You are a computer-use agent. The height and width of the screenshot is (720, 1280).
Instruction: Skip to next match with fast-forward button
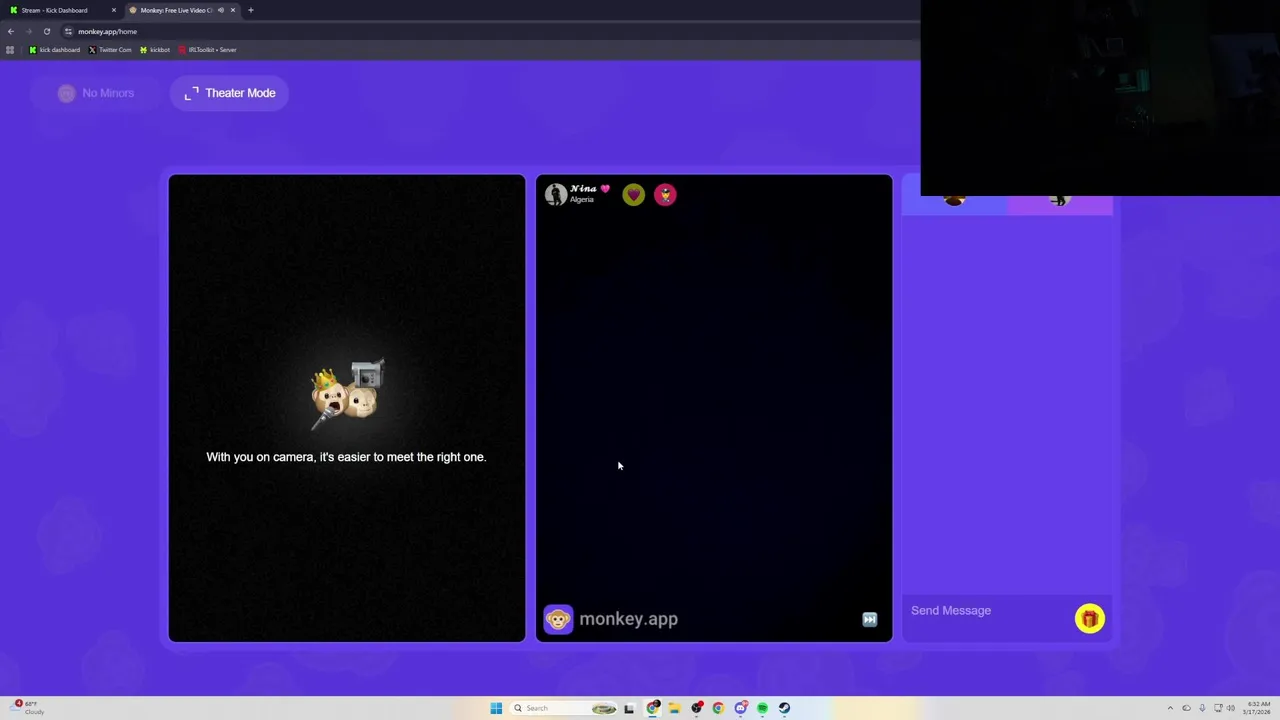pos(870,619)
